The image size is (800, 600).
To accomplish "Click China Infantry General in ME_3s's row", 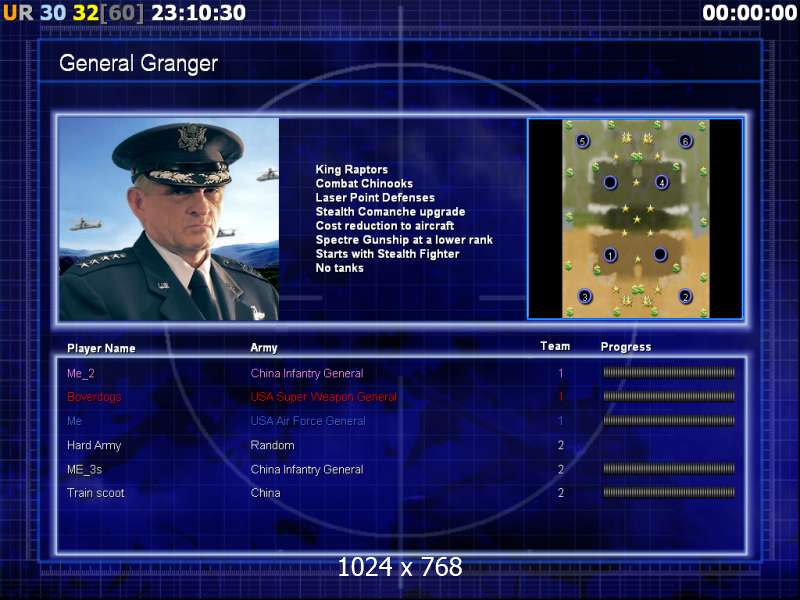I will 307,469.
